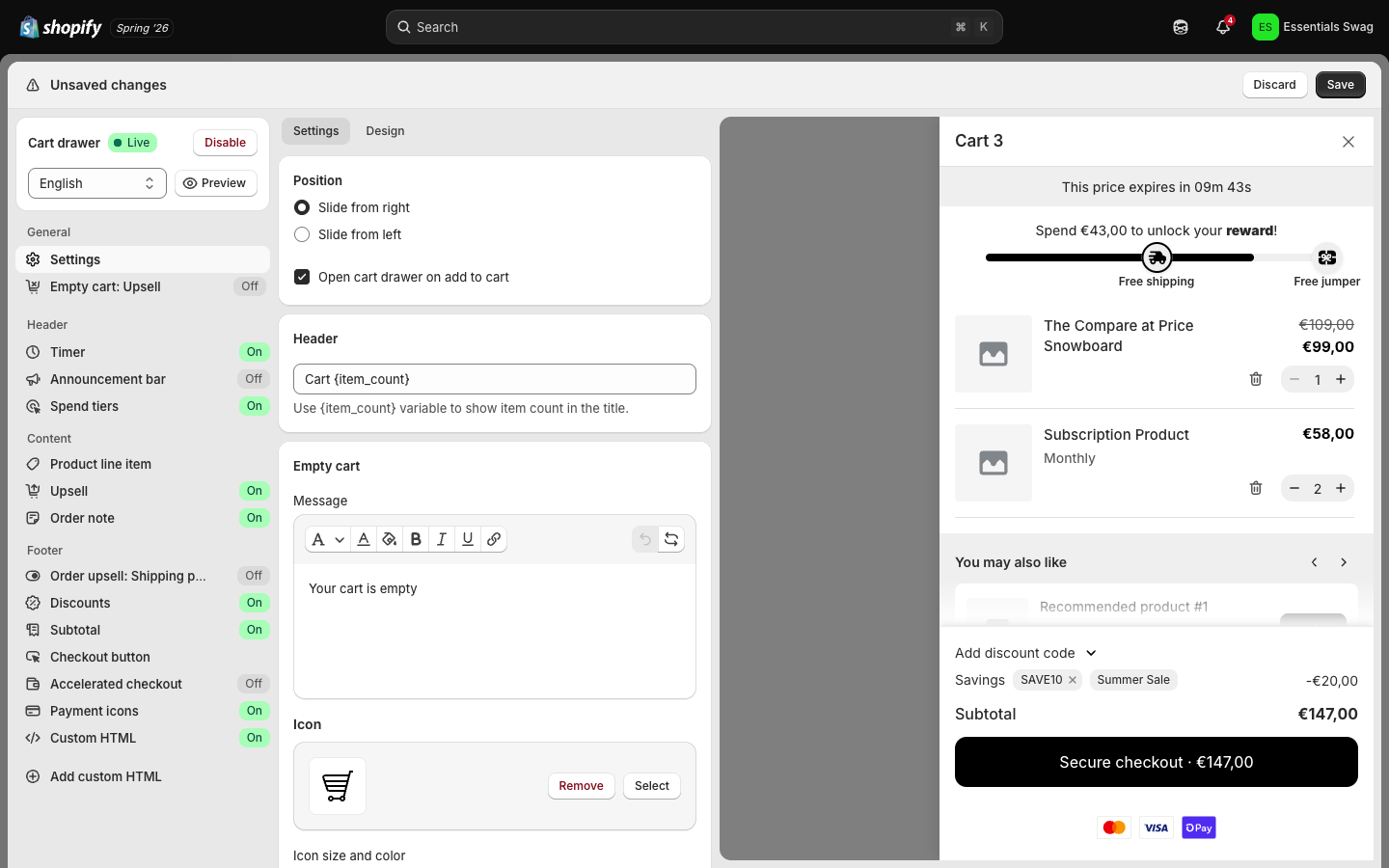Screen dimensions: 1389x868
Task: Switch to the Settings tab
Action: tap(315, 131)
